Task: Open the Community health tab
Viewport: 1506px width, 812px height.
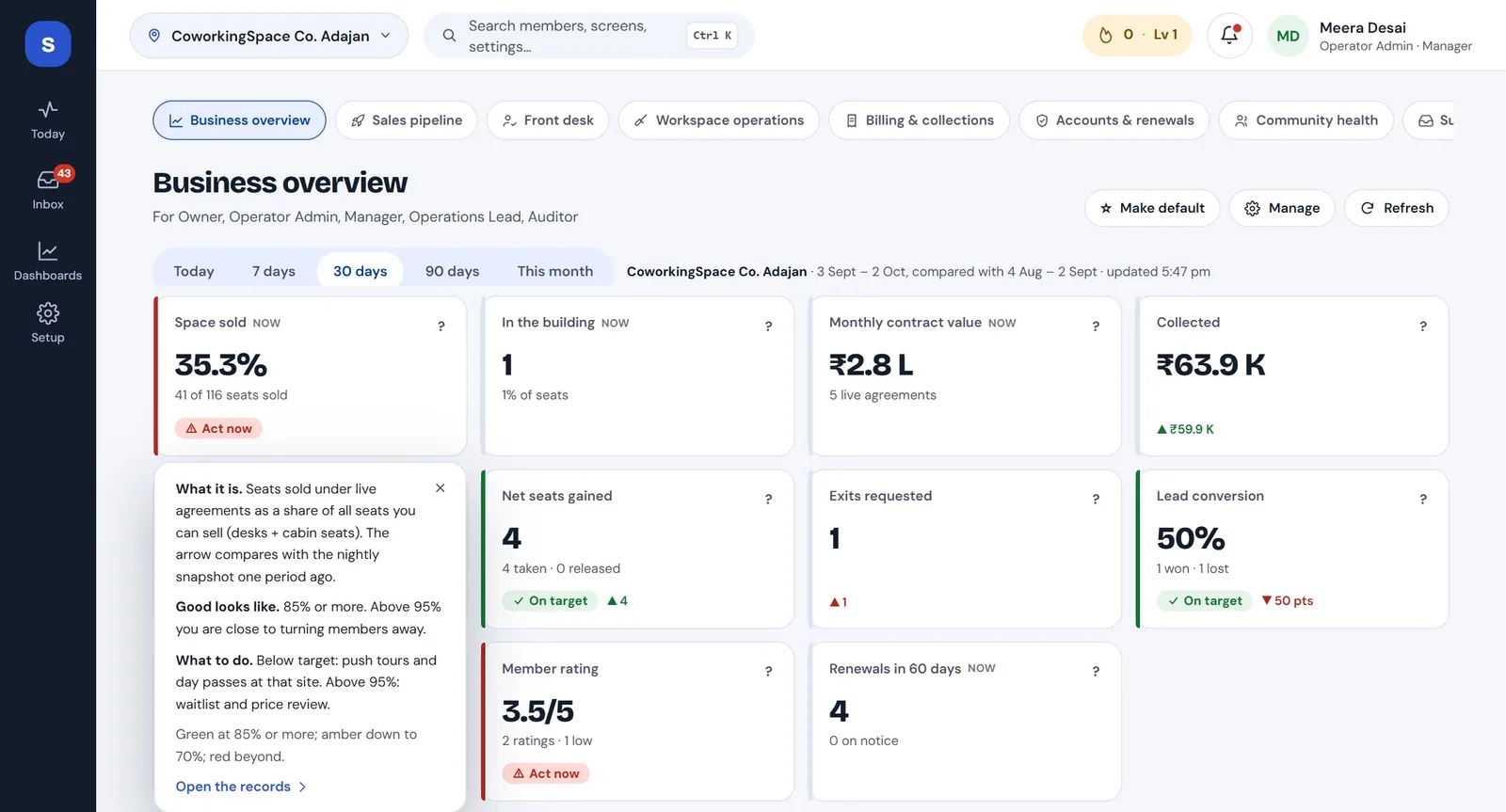Action: pos(1306,120)
